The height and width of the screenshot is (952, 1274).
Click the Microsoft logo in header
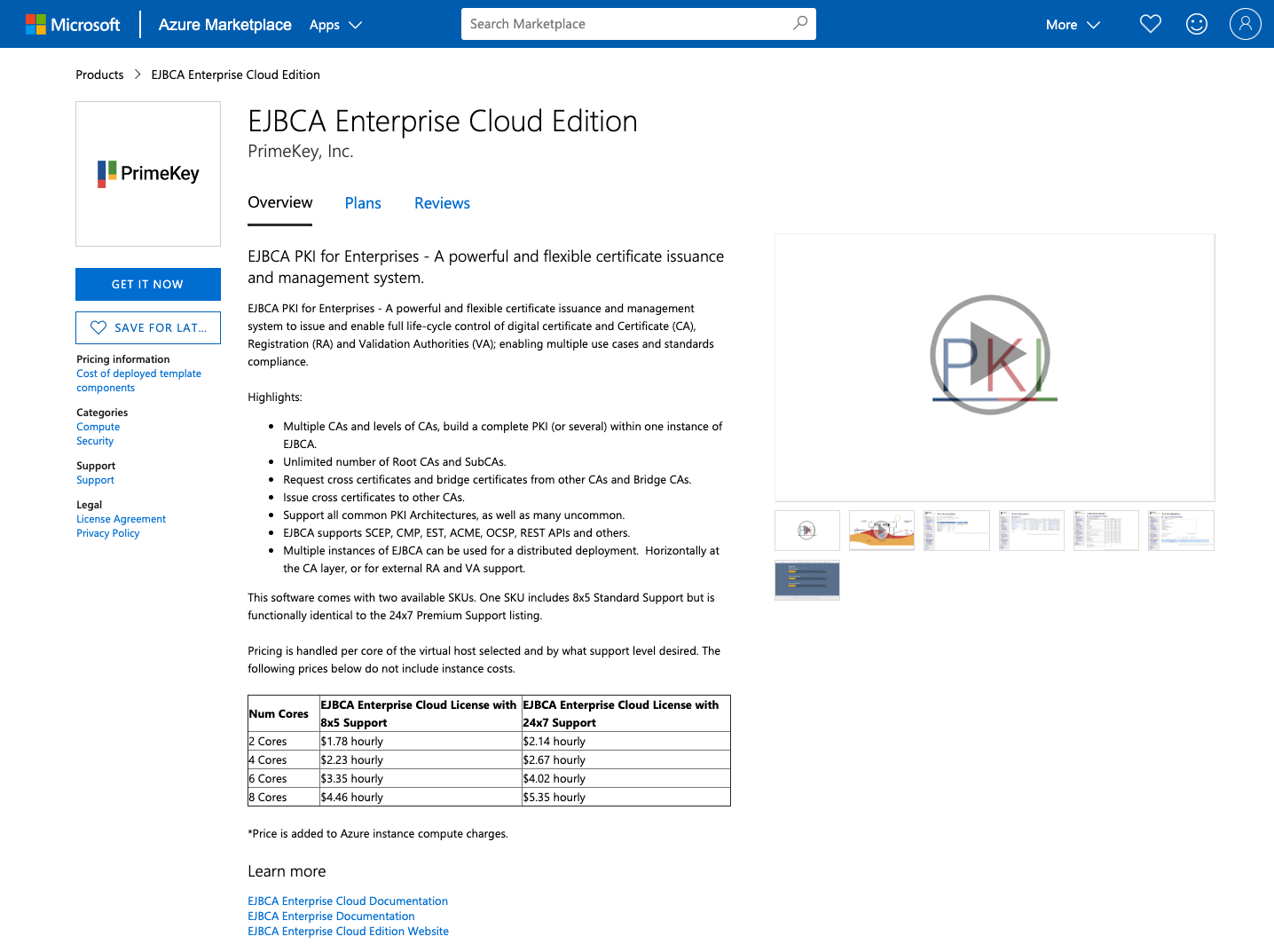tap(73, 24)
